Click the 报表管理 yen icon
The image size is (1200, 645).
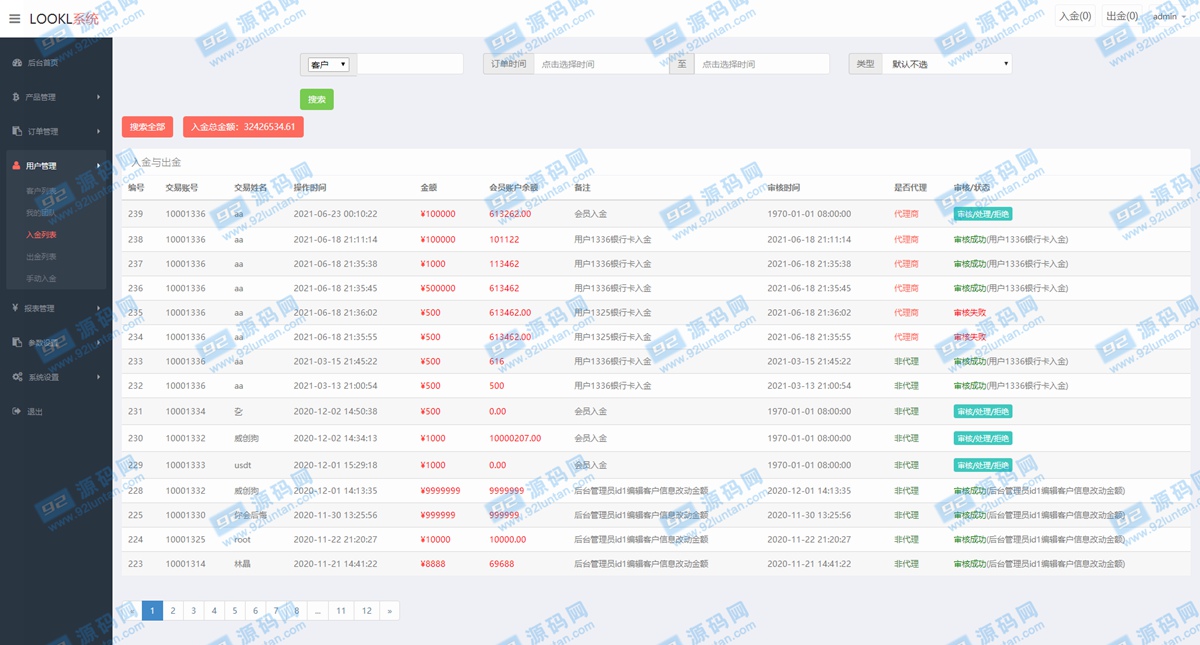tap(17, 308)
